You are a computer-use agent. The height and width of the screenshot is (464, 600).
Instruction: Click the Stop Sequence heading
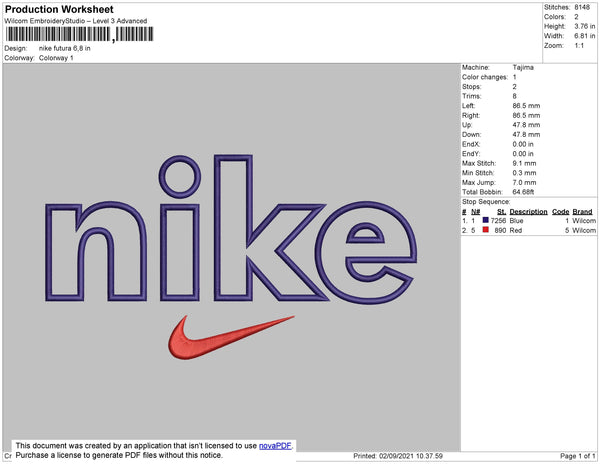click(x=486, y=202)
